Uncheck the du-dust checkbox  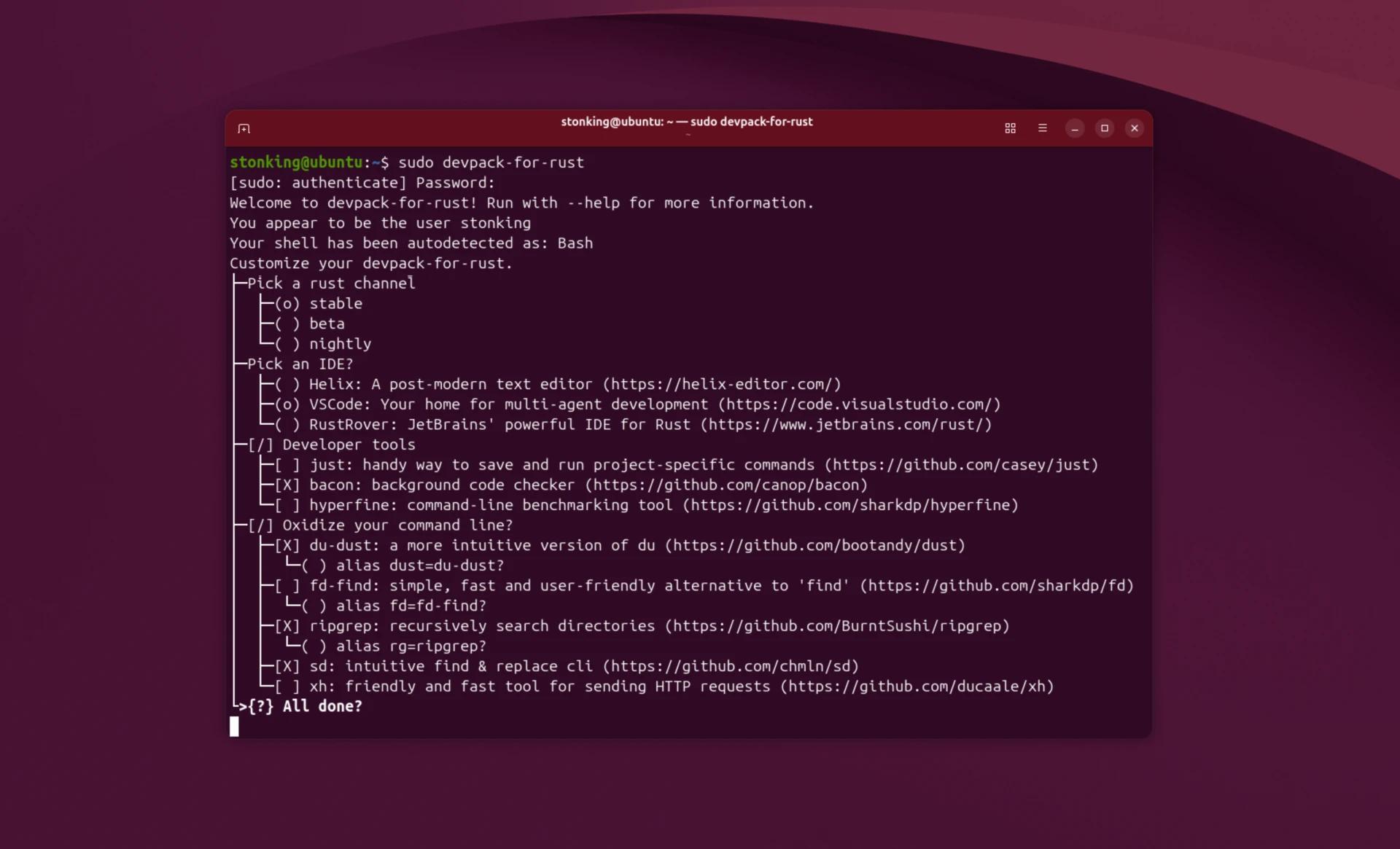click(287, 546)
